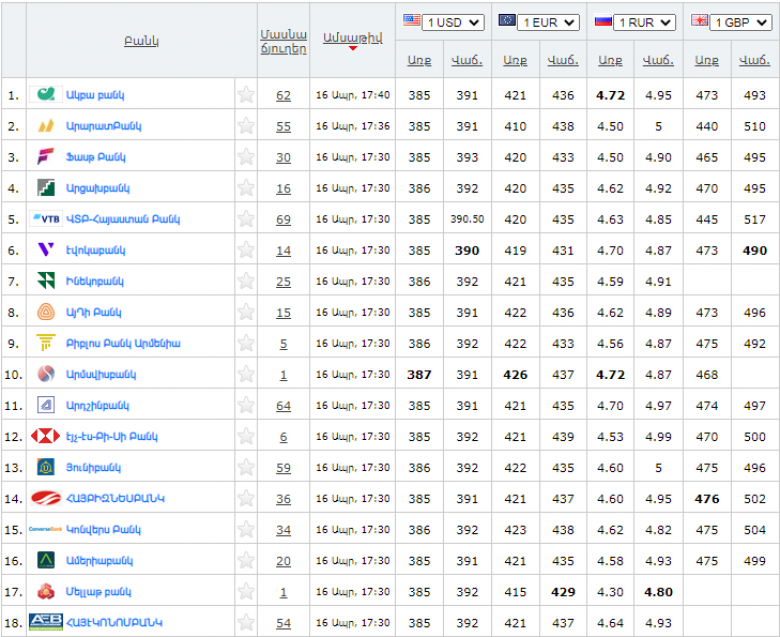
Task: Toggle the favorite star for VTB bank row
Action: [246, 220]
